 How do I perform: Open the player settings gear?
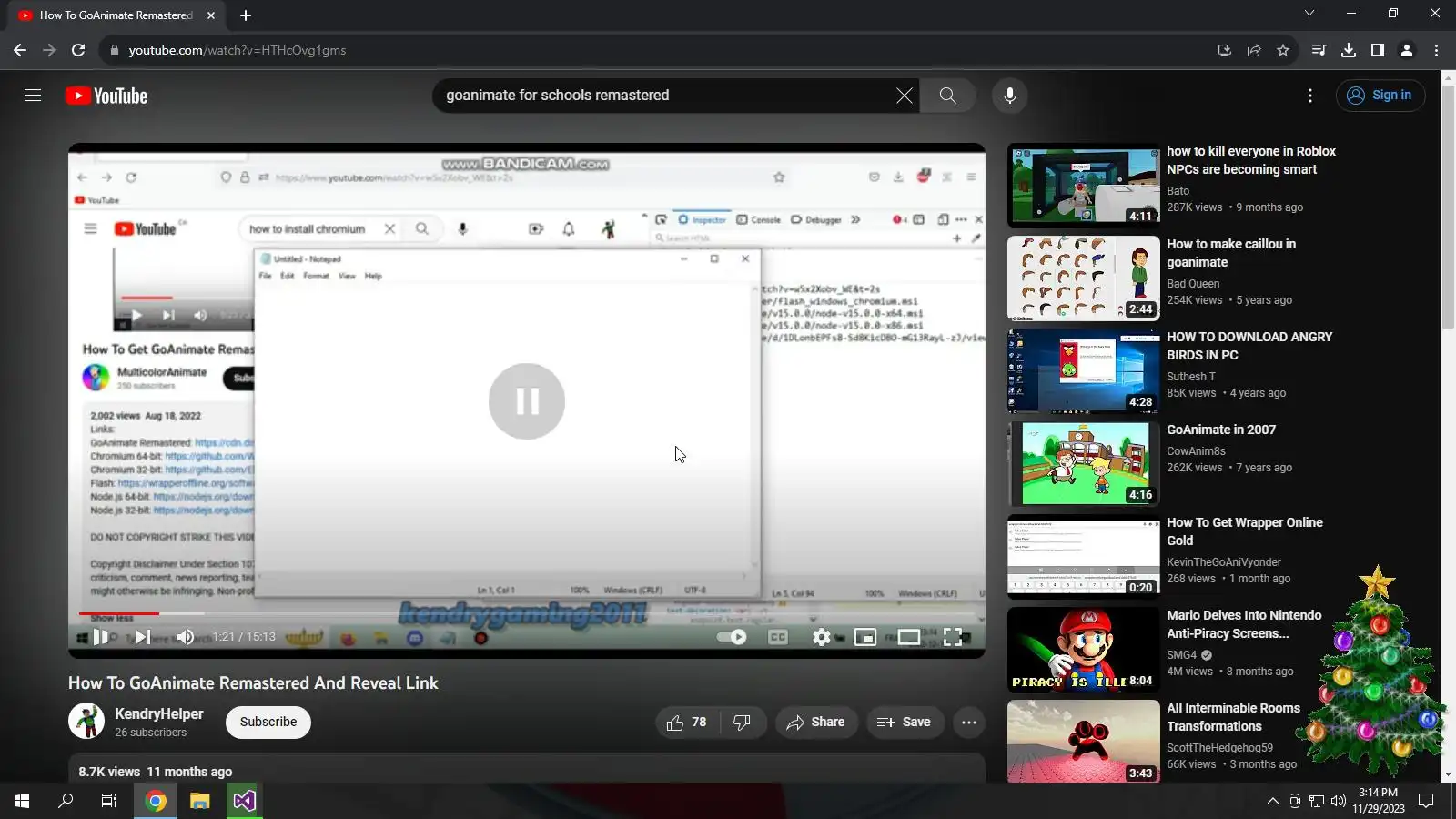coord(822,637)
